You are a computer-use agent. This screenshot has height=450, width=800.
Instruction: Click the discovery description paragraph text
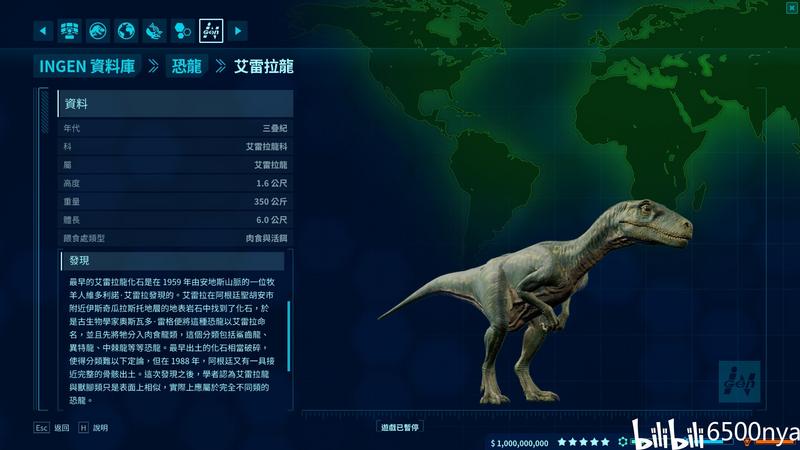coord(172,341)
